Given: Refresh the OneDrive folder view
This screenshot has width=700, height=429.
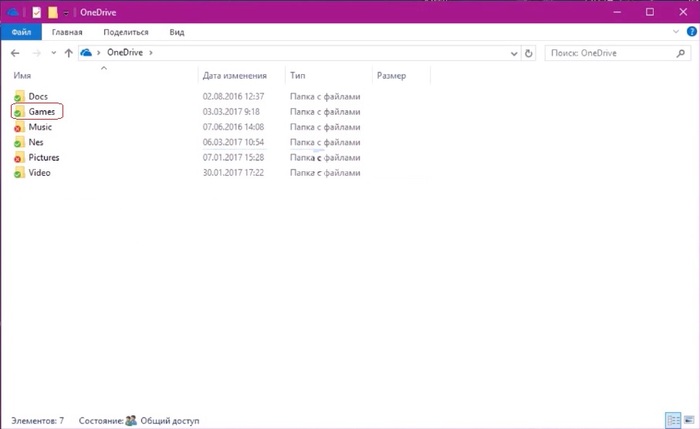Looking at the screenshot, I should pyautogui.click(x=529, y=54).
